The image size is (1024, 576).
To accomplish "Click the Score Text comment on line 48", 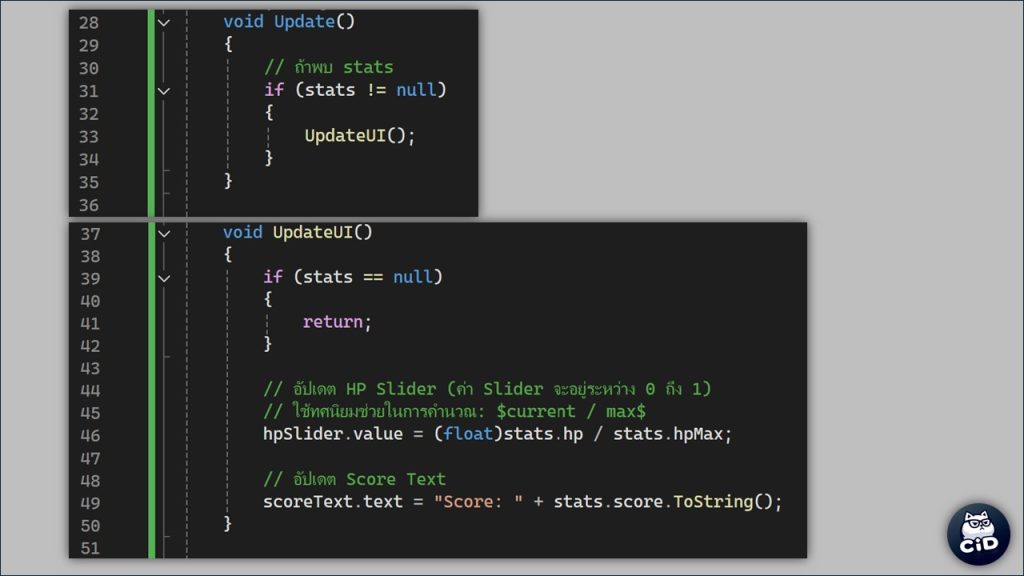I will (354, 479).
